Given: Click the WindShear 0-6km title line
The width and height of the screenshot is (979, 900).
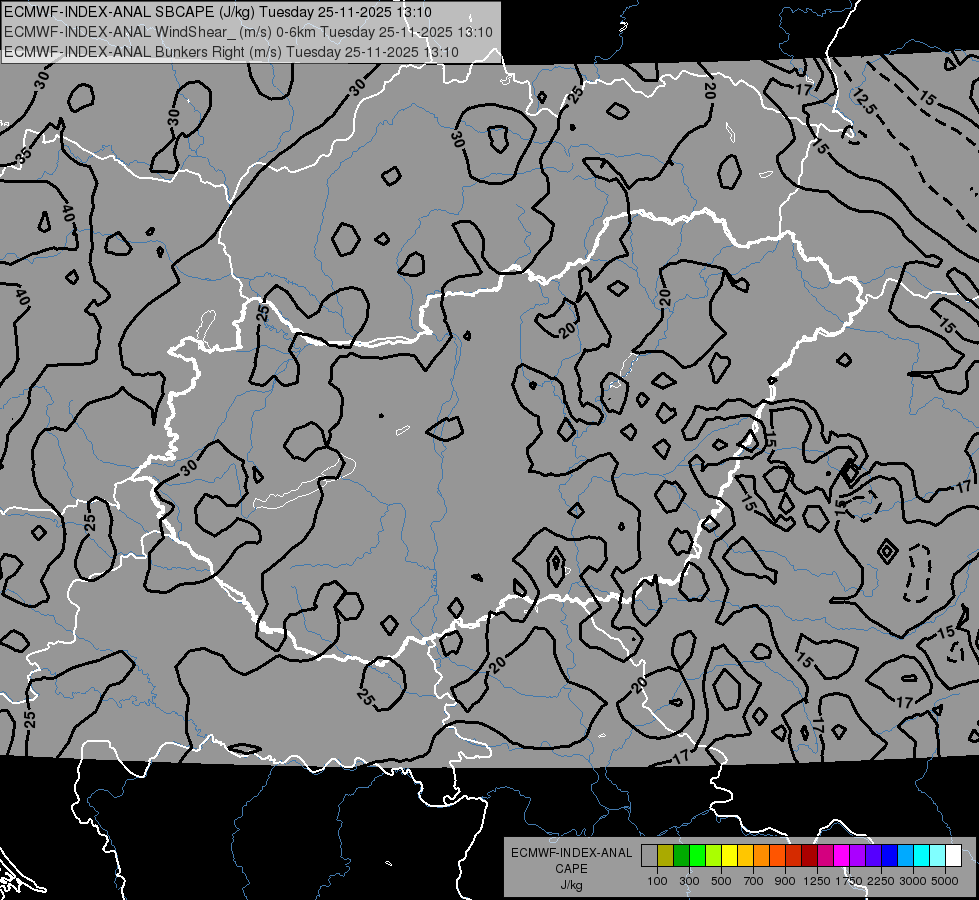Looking at the screenshot, I should coord(248,32).
